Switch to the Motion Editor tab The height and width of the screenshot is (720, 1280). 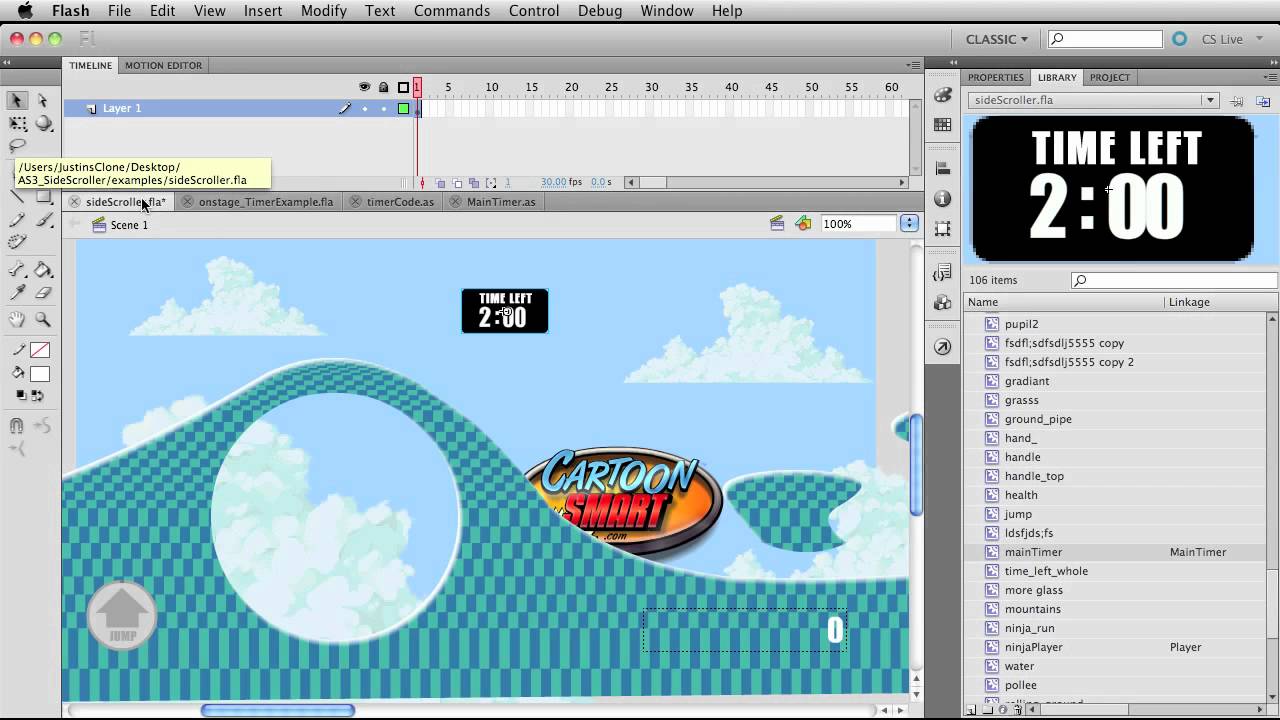point(163,65)
